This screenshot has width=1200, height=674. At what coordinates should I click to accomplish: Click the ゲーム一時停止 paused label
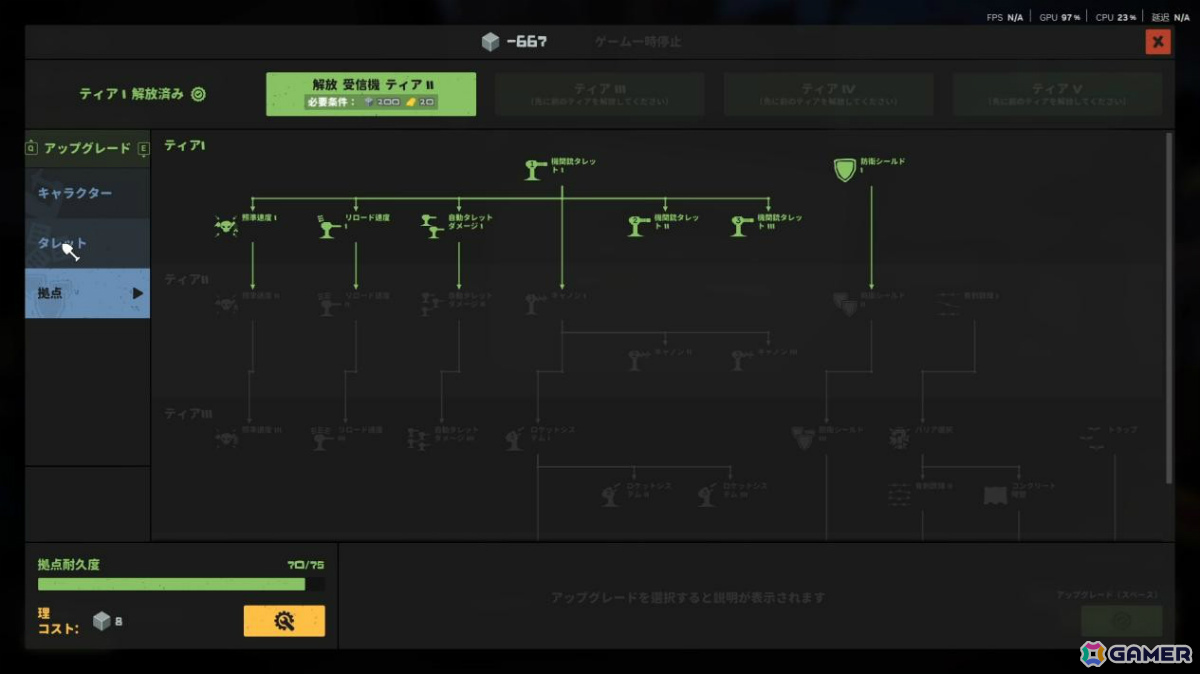(x=639, y=42)
